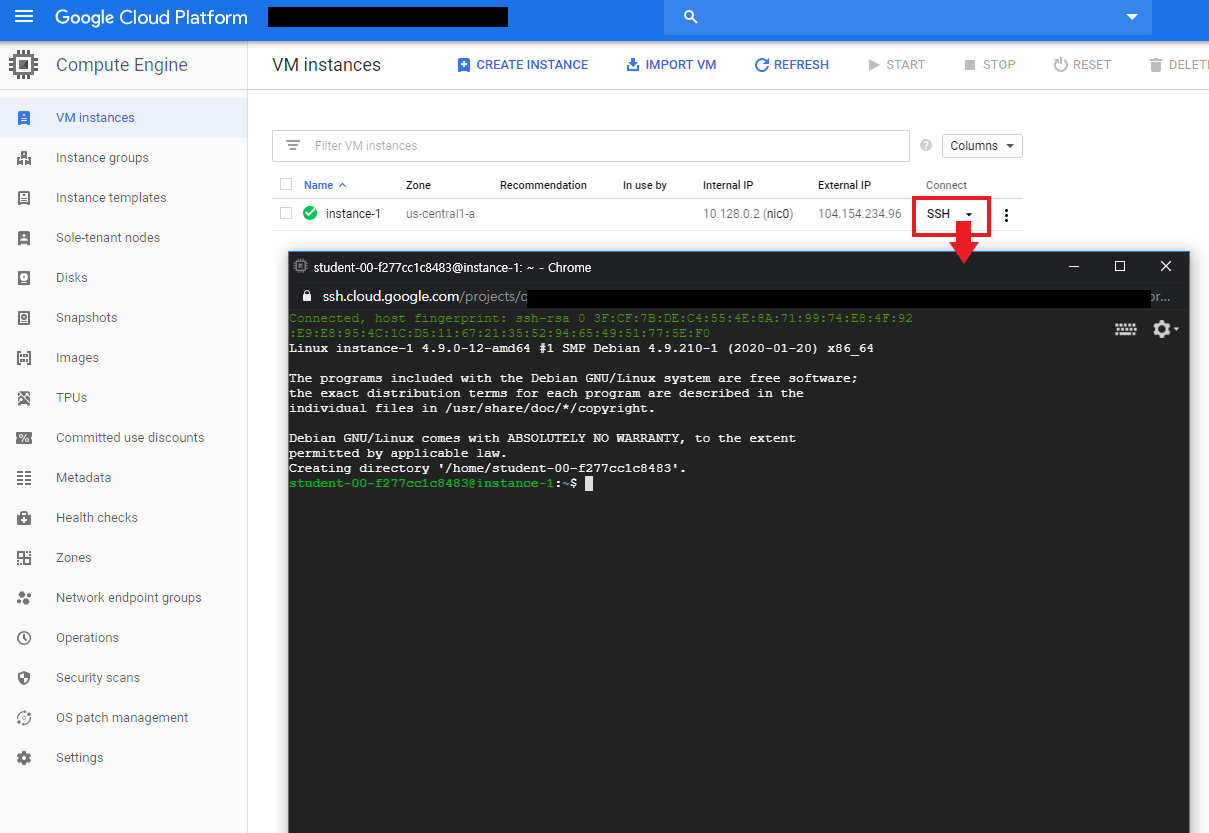Maximize the SSH Chrome window
The height and width of the screenshot is (833, 1209).
(x=1120, y=266)
